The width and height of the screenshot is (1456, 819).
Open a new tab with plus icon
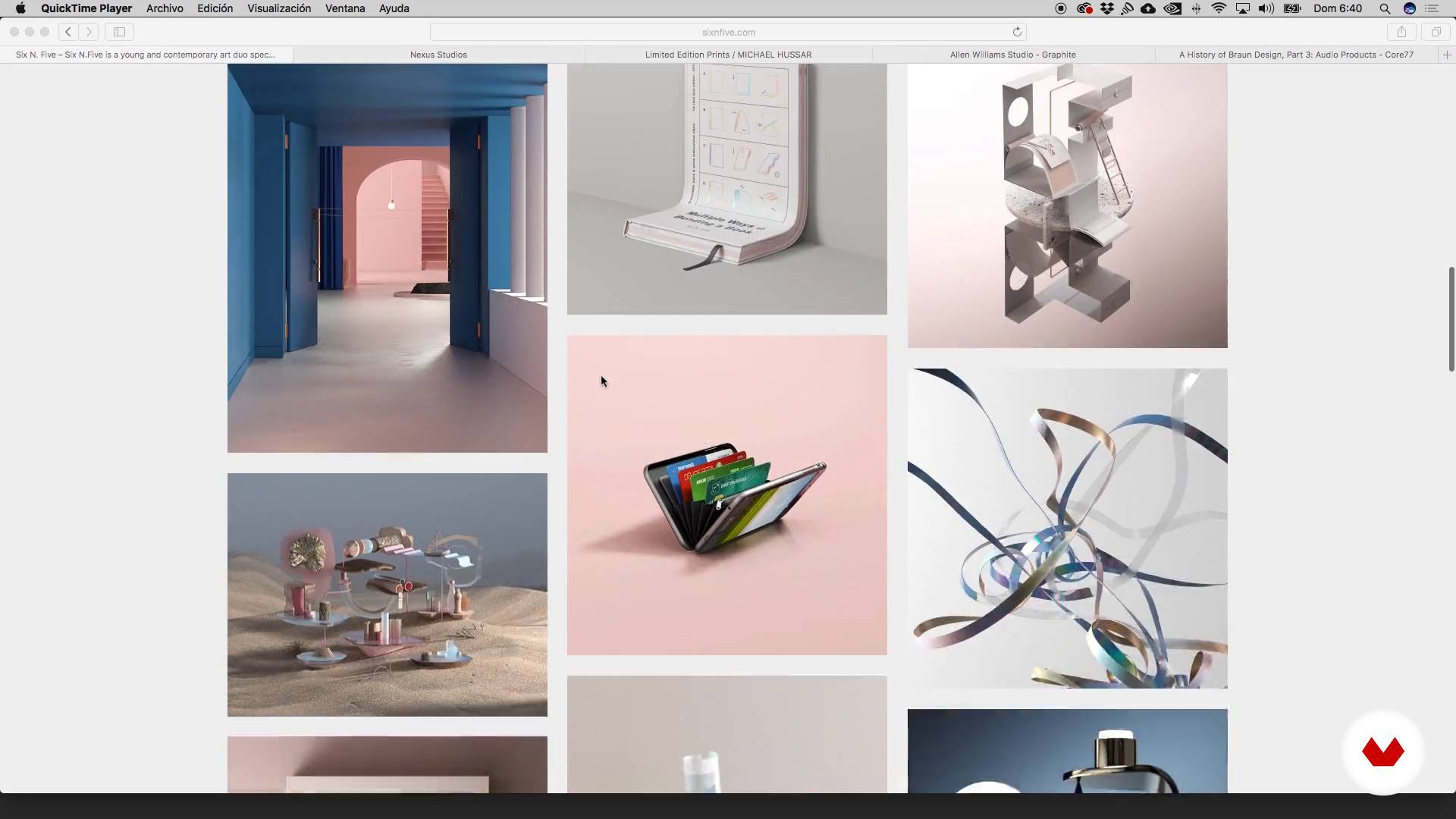pyautogui.click(x=1447, y=55)
